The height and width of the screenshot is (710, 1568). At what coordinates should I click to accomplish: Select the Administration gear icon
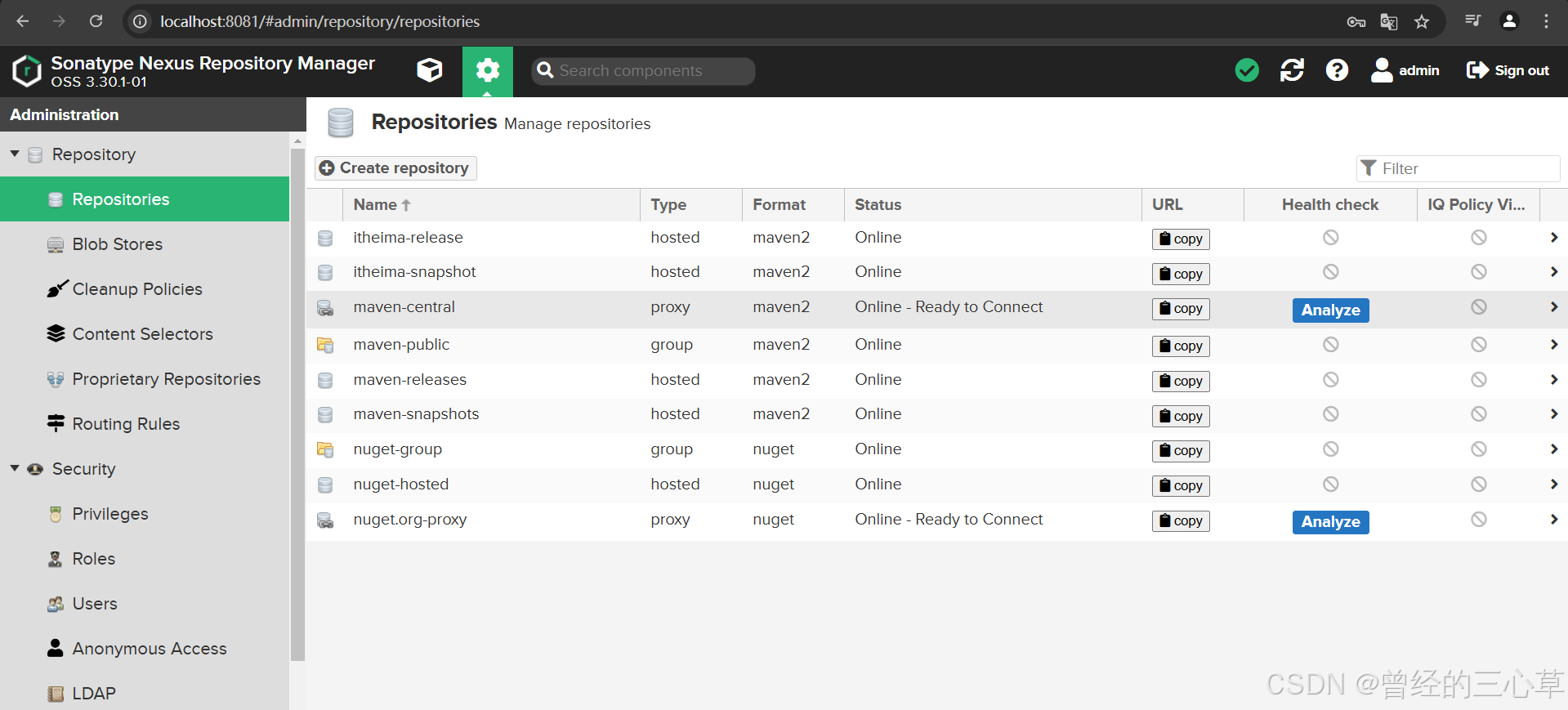click(x=488, y=71)
